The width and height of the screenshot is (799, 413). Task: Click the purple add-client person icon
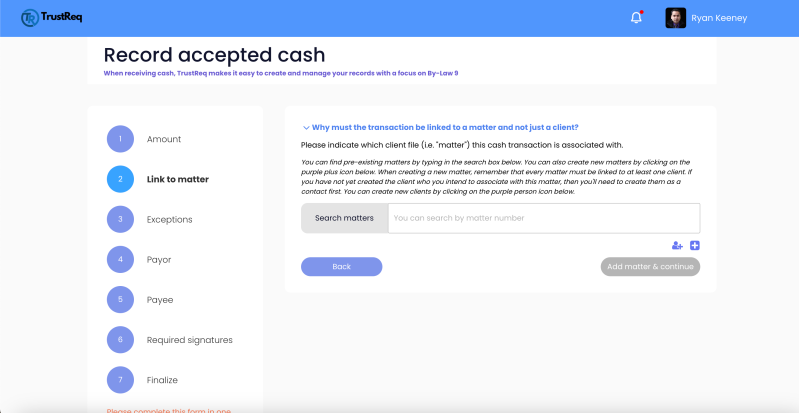coord(677,246)
